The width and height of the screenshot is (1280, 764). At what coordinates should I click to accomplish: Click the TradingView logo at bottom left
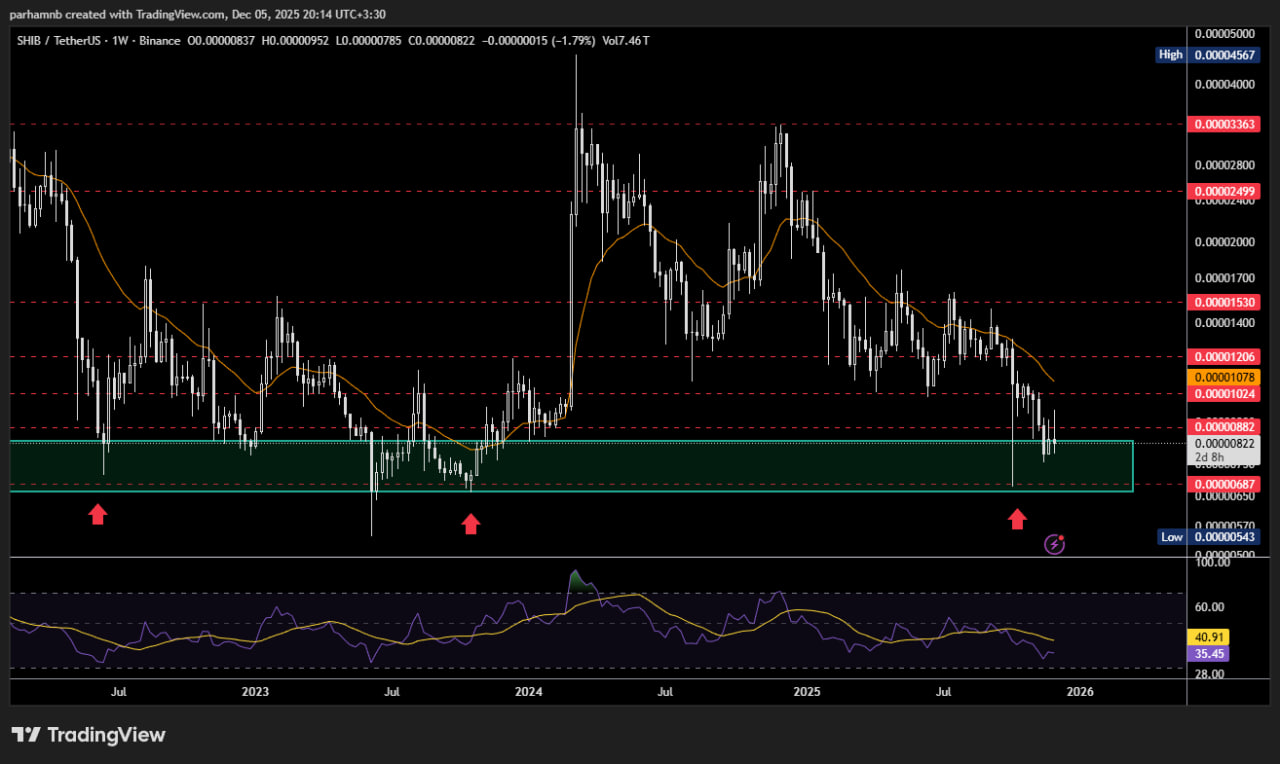click(x=88, y=735)
